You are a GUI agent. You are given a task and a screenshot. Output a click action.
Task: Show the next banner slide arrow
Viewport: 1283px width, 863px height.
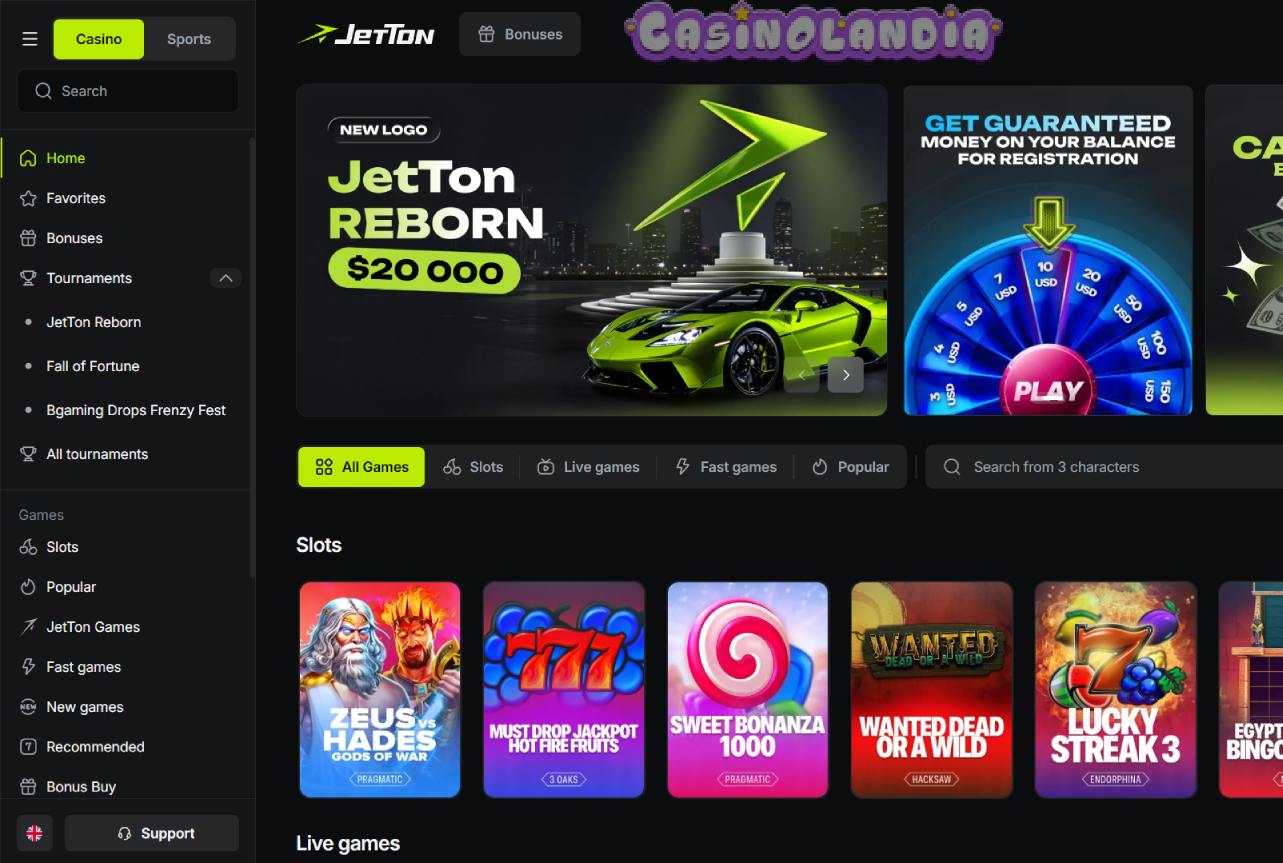[x=846, y=375]
